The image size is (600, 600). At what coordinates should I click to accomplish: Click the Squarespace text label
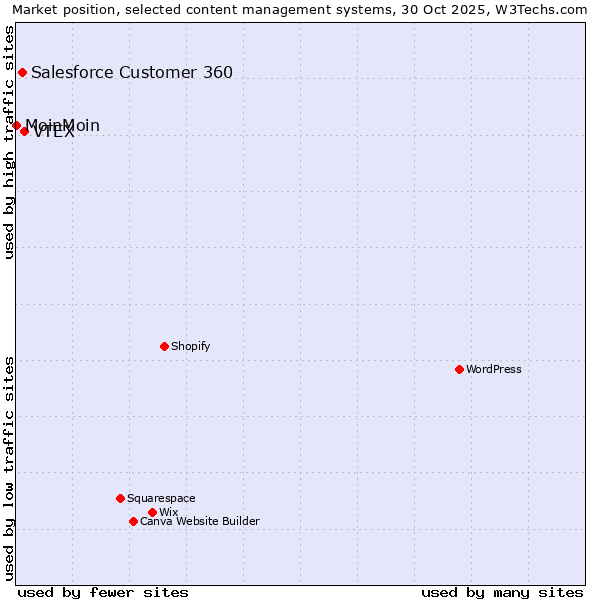tap(161, 498)
